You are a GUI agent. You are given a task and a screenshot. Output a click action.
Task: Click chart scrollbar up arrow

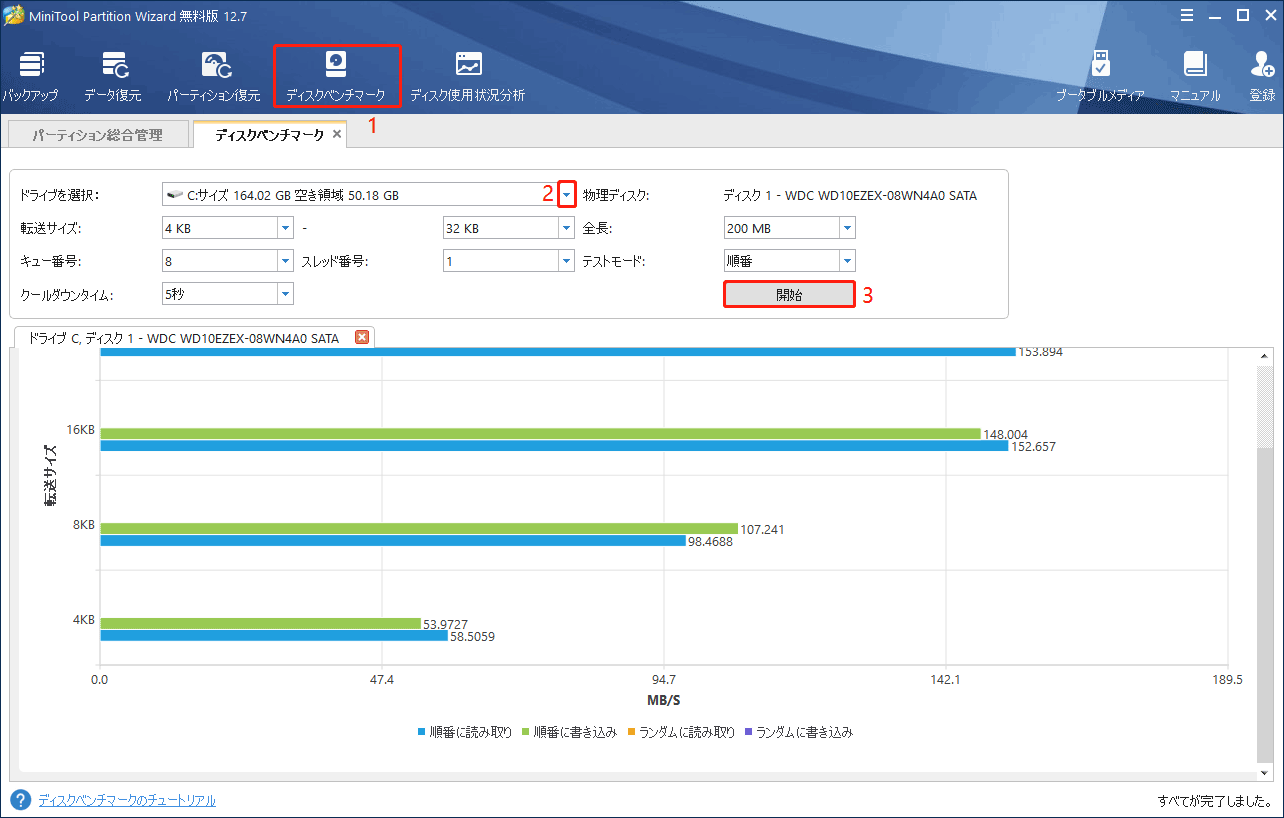click(x=1264, y=356)
